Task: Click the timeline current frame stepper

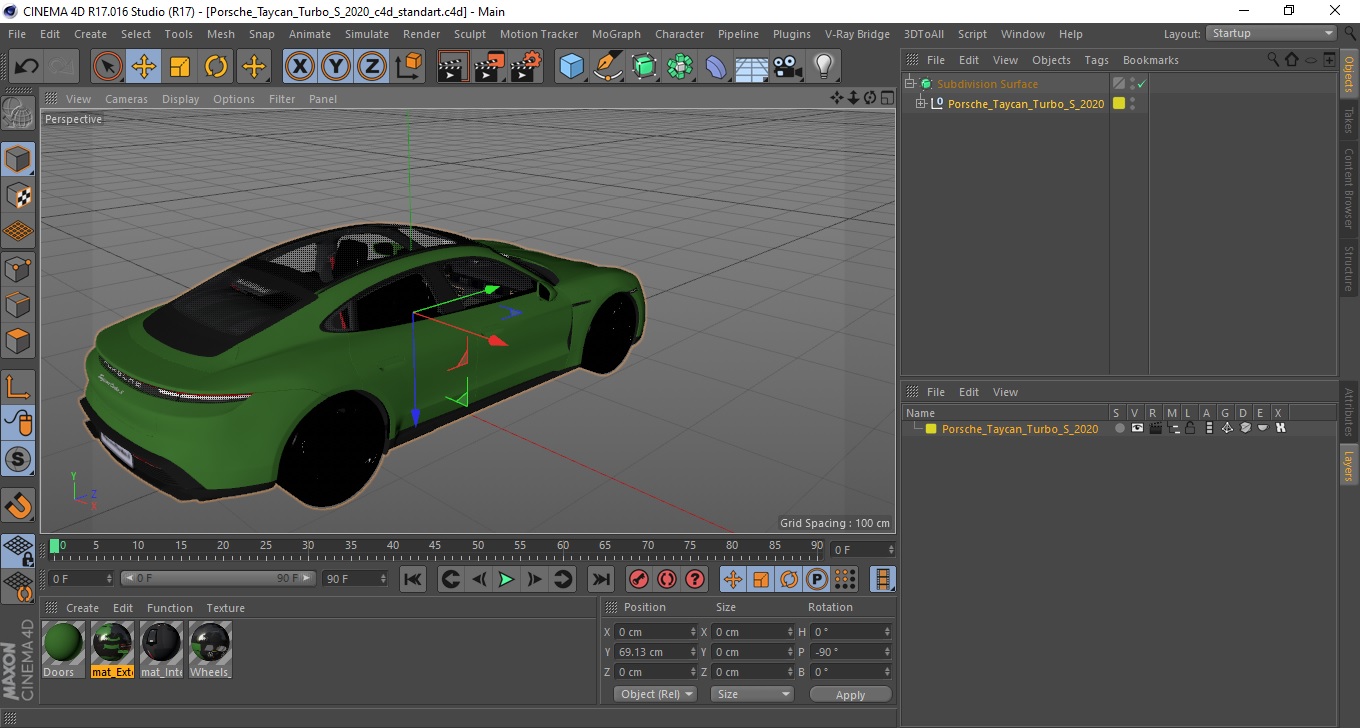Action: 890,550
